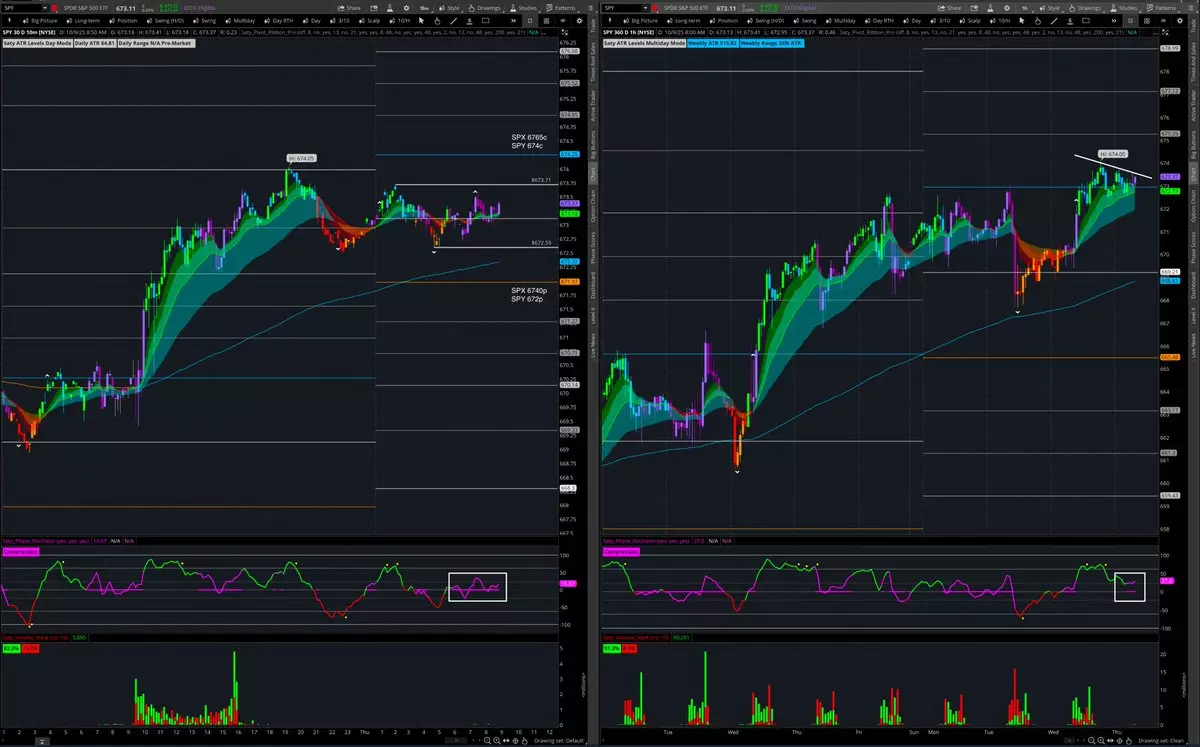
Task: Click the Share button in left chart
Action: [349, 7]
